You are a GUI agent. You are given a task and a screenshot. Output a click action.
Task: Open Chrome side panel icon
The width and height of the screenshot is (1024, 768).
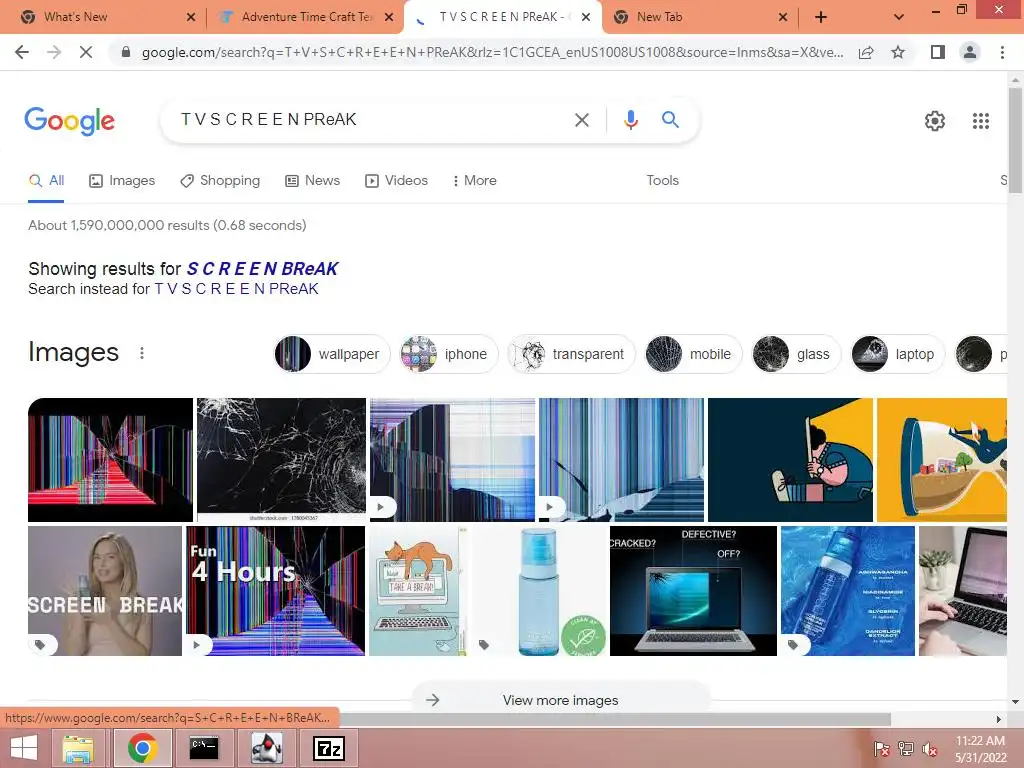(x=938, y=52)
